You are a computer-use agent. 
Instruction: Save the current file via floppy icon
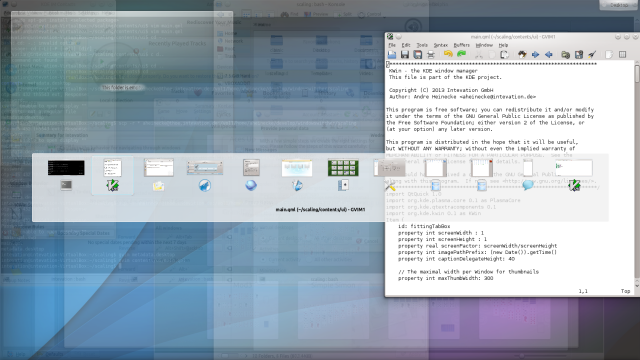coord(404,54)
